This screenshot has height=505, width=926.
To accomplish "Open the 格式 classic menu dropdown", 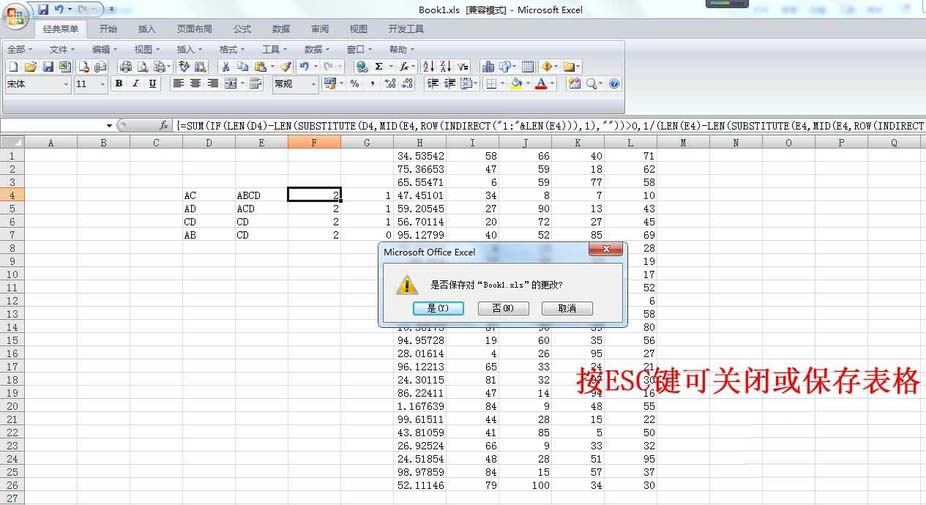I will coord(232,49).
